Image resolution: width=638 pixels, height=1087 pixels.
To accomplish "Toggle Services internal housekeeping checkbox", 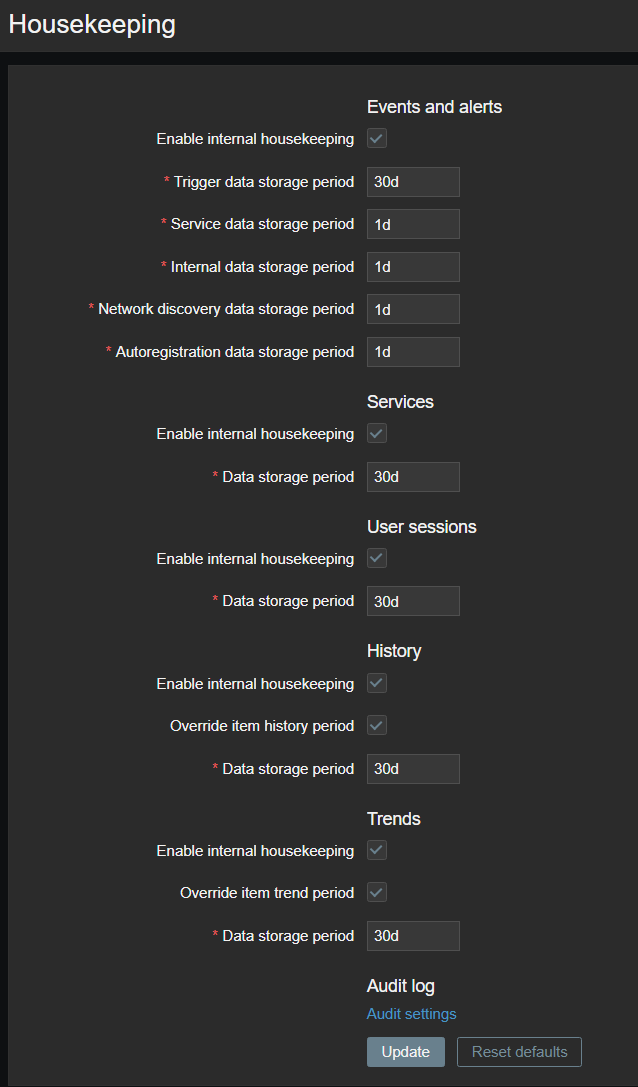I will click(377, 434).
